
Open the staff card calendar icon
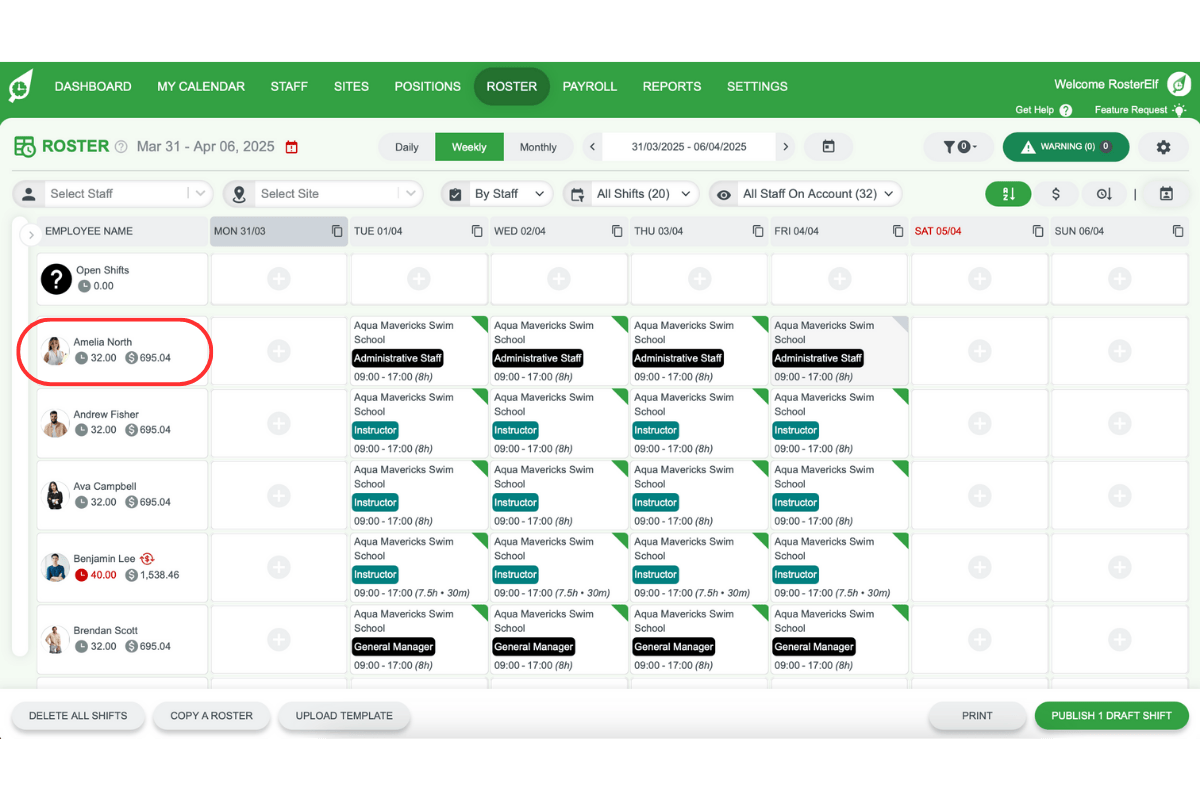1167,193
